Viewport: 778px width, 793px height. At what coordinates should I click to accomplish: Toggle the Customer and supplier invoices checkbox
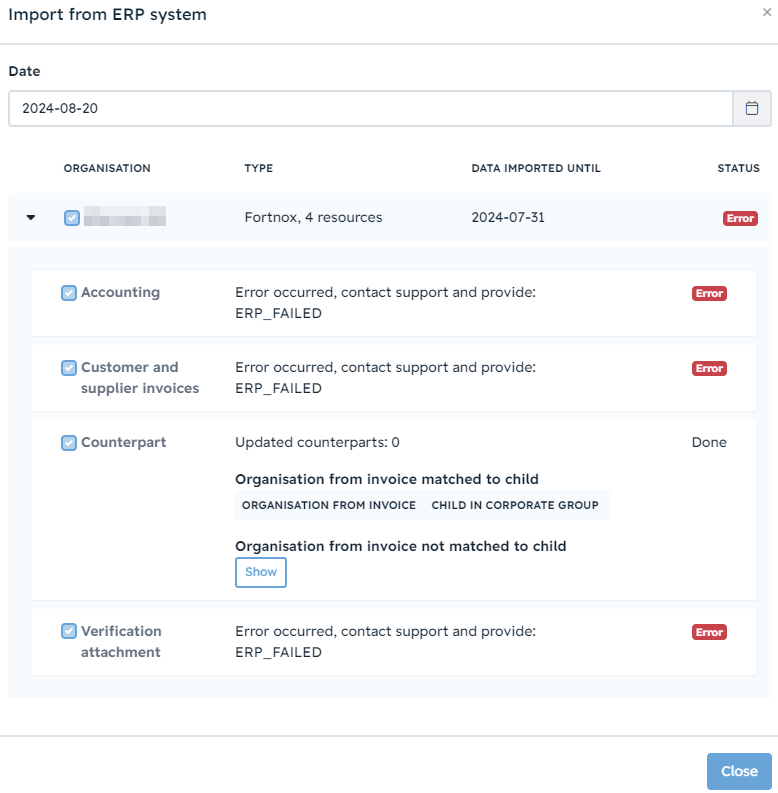pos(69,368)
